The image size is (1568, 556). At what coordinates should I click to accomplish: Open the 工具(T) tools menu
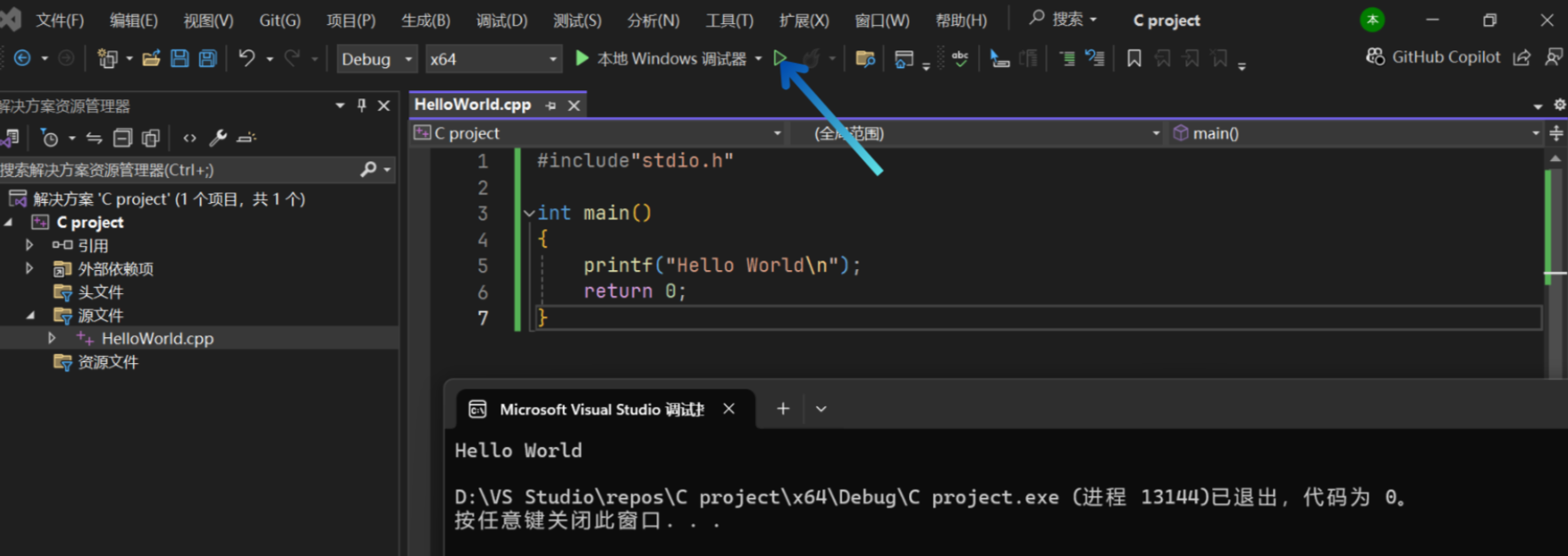(x=729, y=20)
